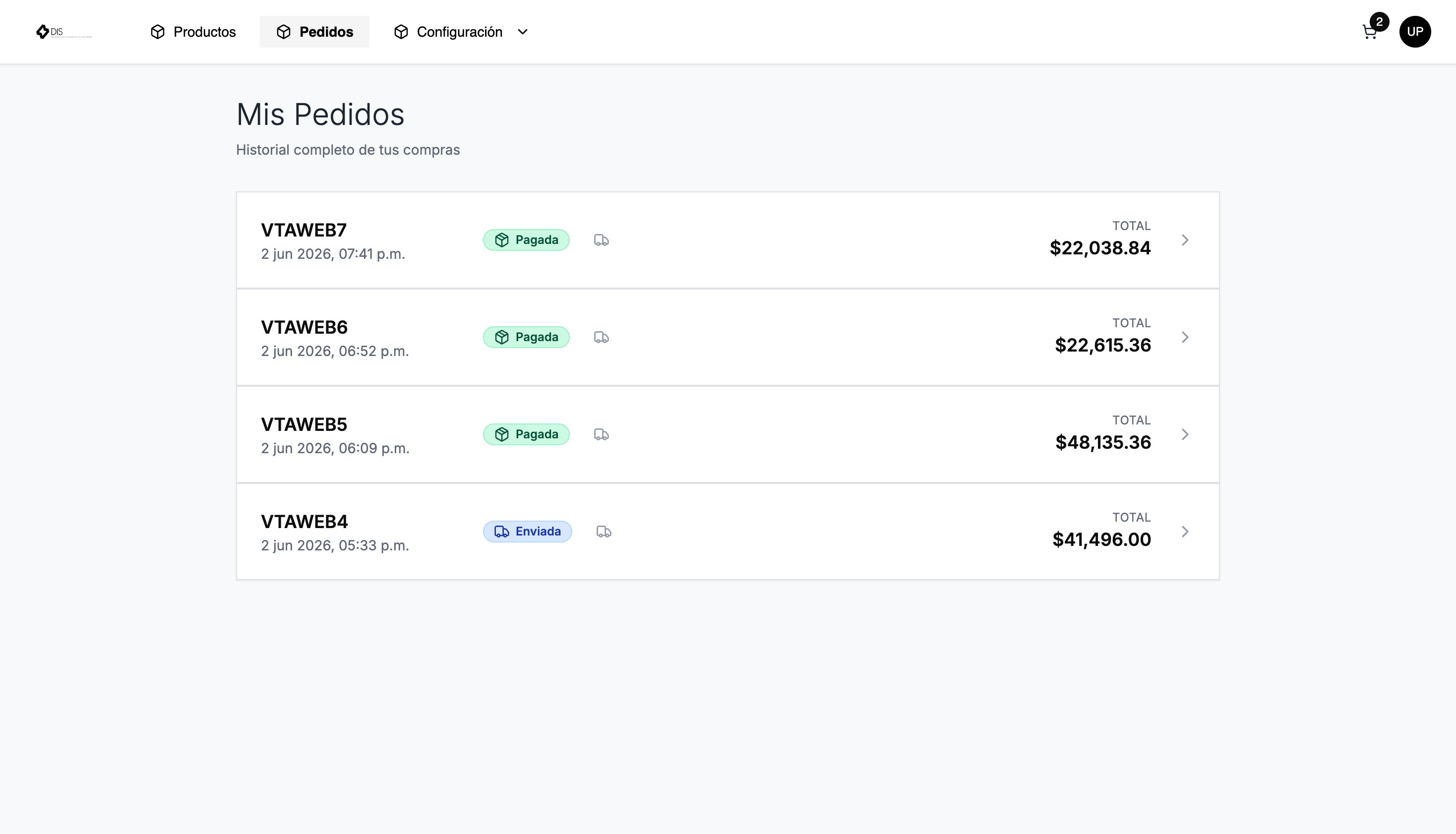
Task: Click the truck icon beside Enviada badge
Action: pyautogui.click(x=604, y=532)
